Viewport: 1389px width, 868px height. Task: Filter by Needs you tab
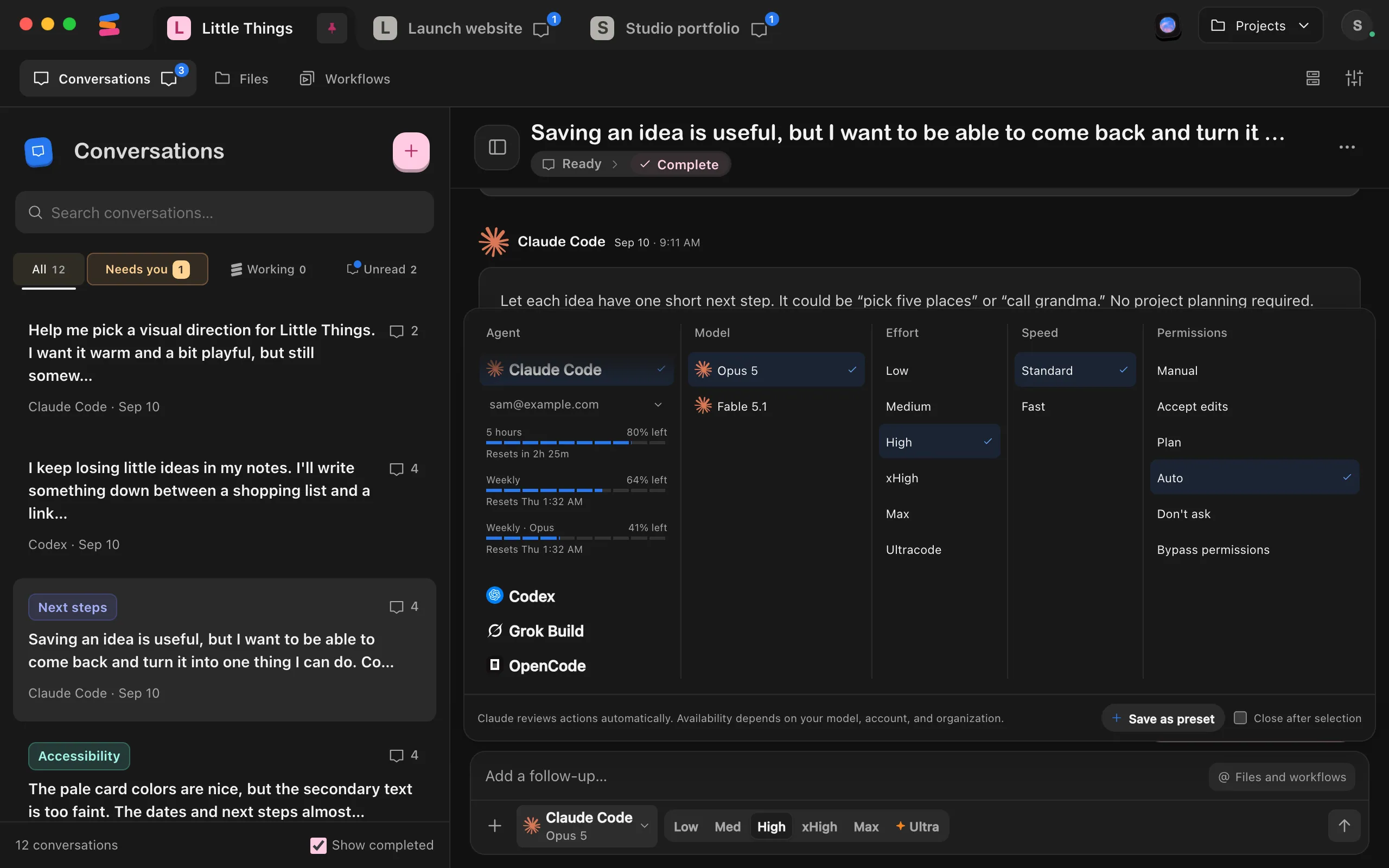(147, 269)
